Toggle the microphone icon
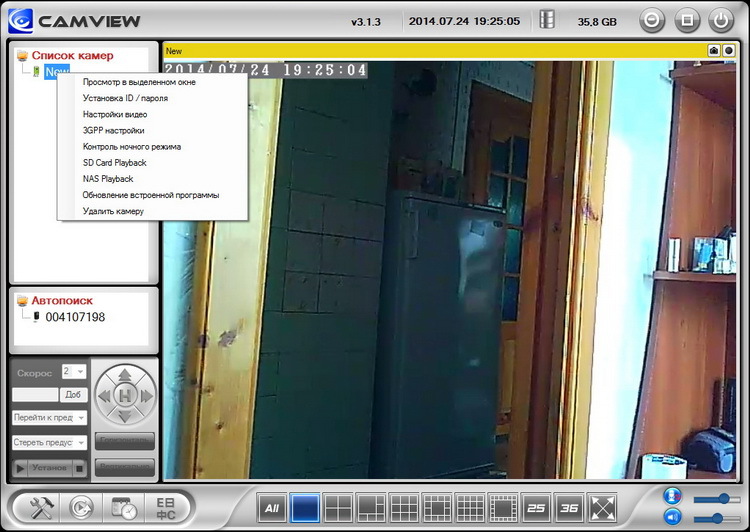 672,496
